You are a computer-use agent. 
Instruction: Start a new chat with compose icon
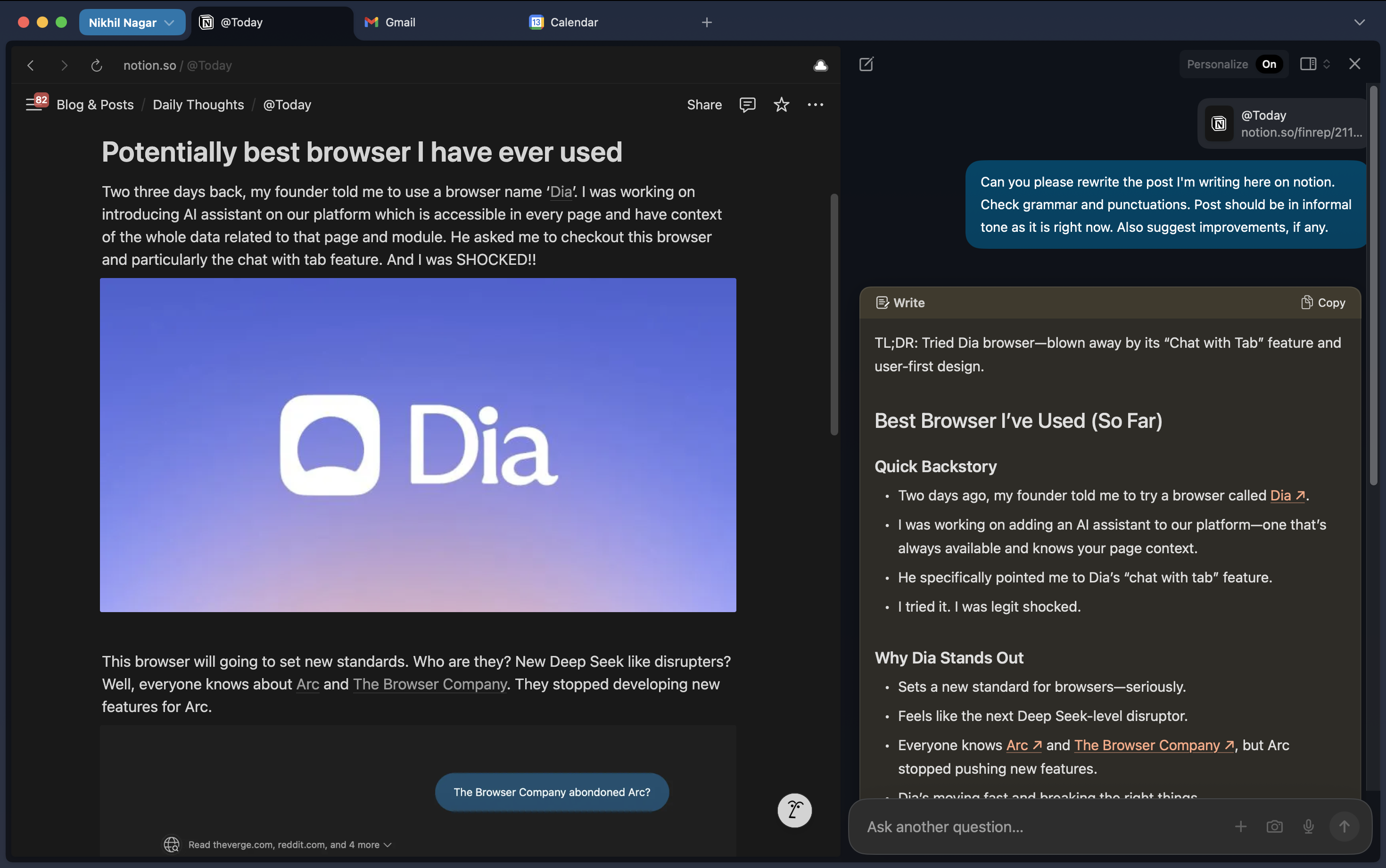click(866, 64)
